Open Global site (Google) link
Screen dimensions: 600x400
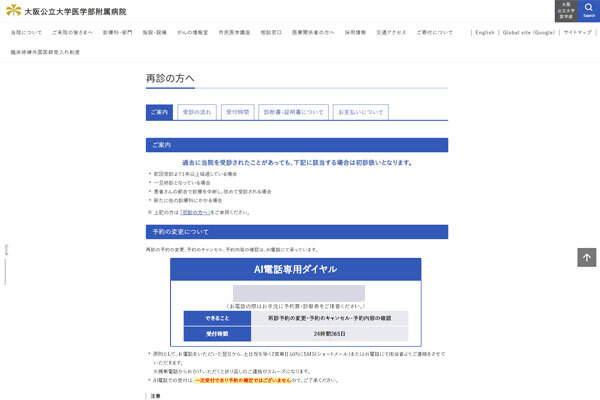529,33
